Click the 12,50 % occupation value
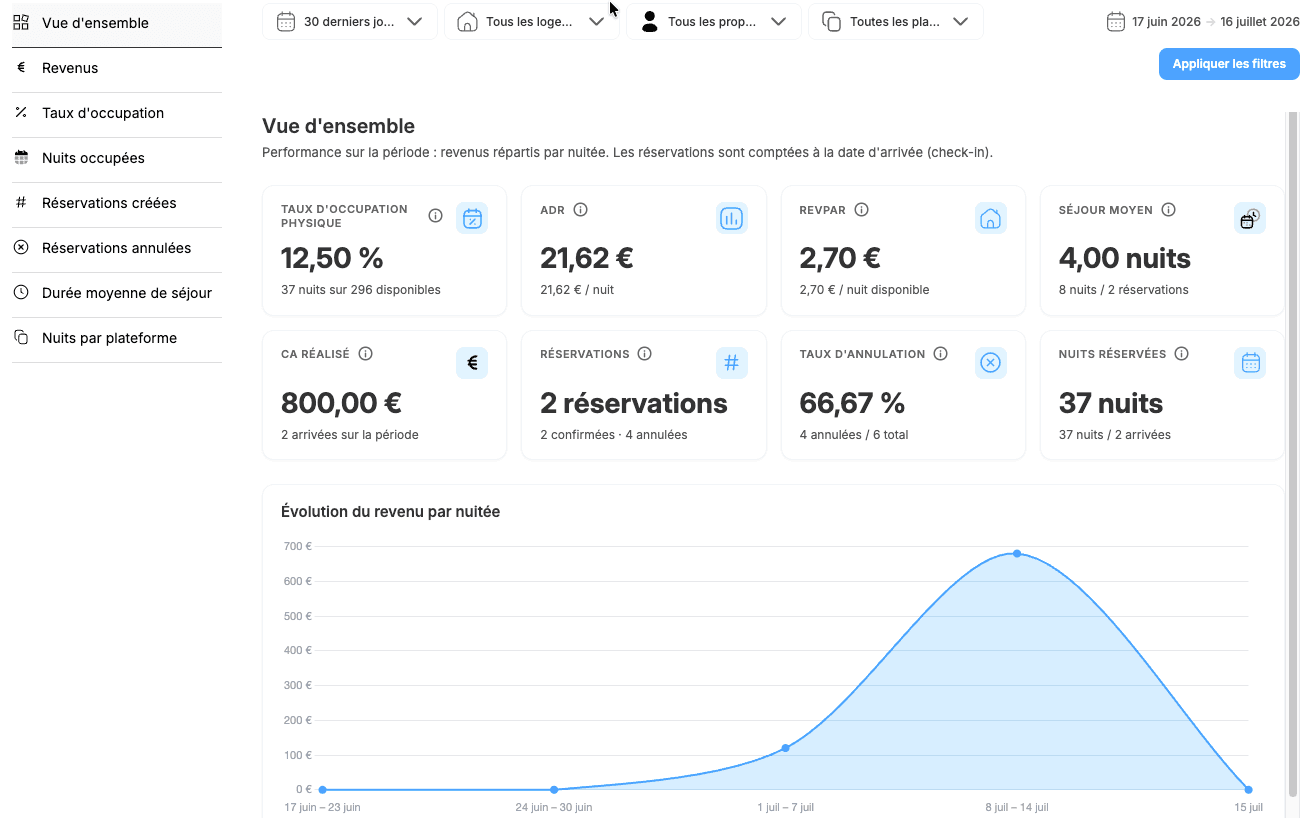Viewport: 1308px width, 829px height. coord(332,258)
